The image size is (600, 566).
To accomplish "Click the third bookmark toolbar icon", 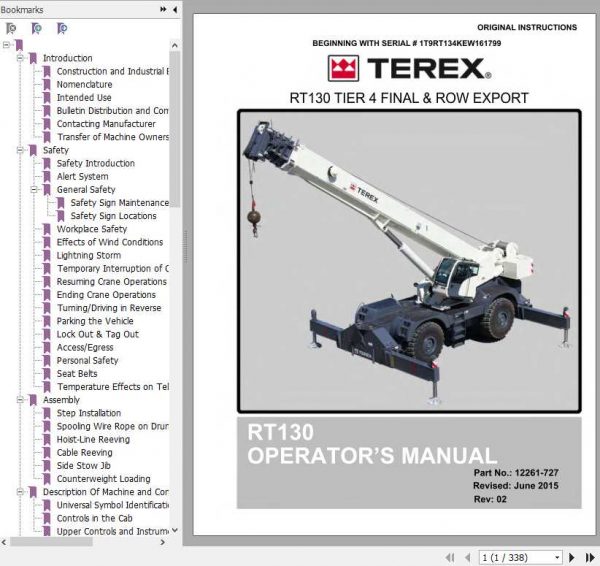I will click(x=62, y=28).
